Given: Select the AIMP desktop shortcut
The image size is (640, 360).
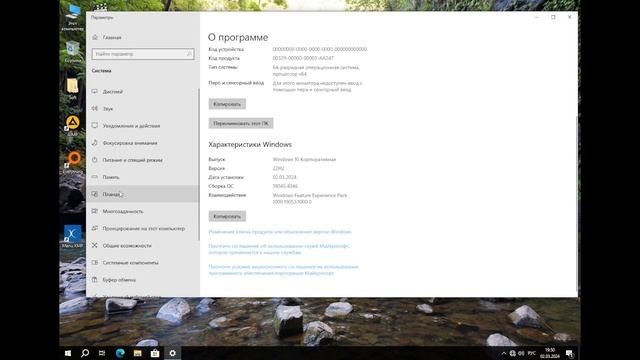Looking at the screenshot, I should (x=73, y=126).
